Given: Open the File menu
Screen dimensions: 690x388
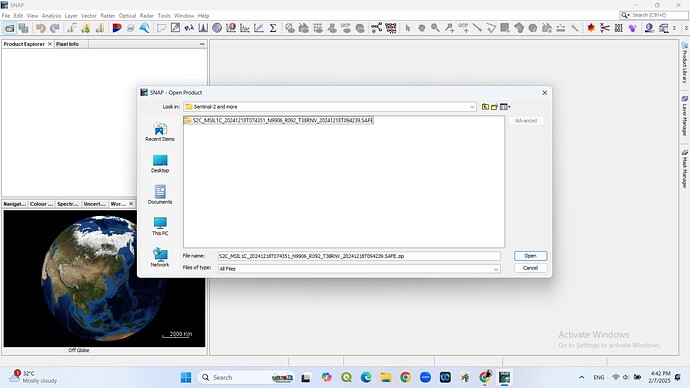Looking at the screenshot, I should [6, 15].
